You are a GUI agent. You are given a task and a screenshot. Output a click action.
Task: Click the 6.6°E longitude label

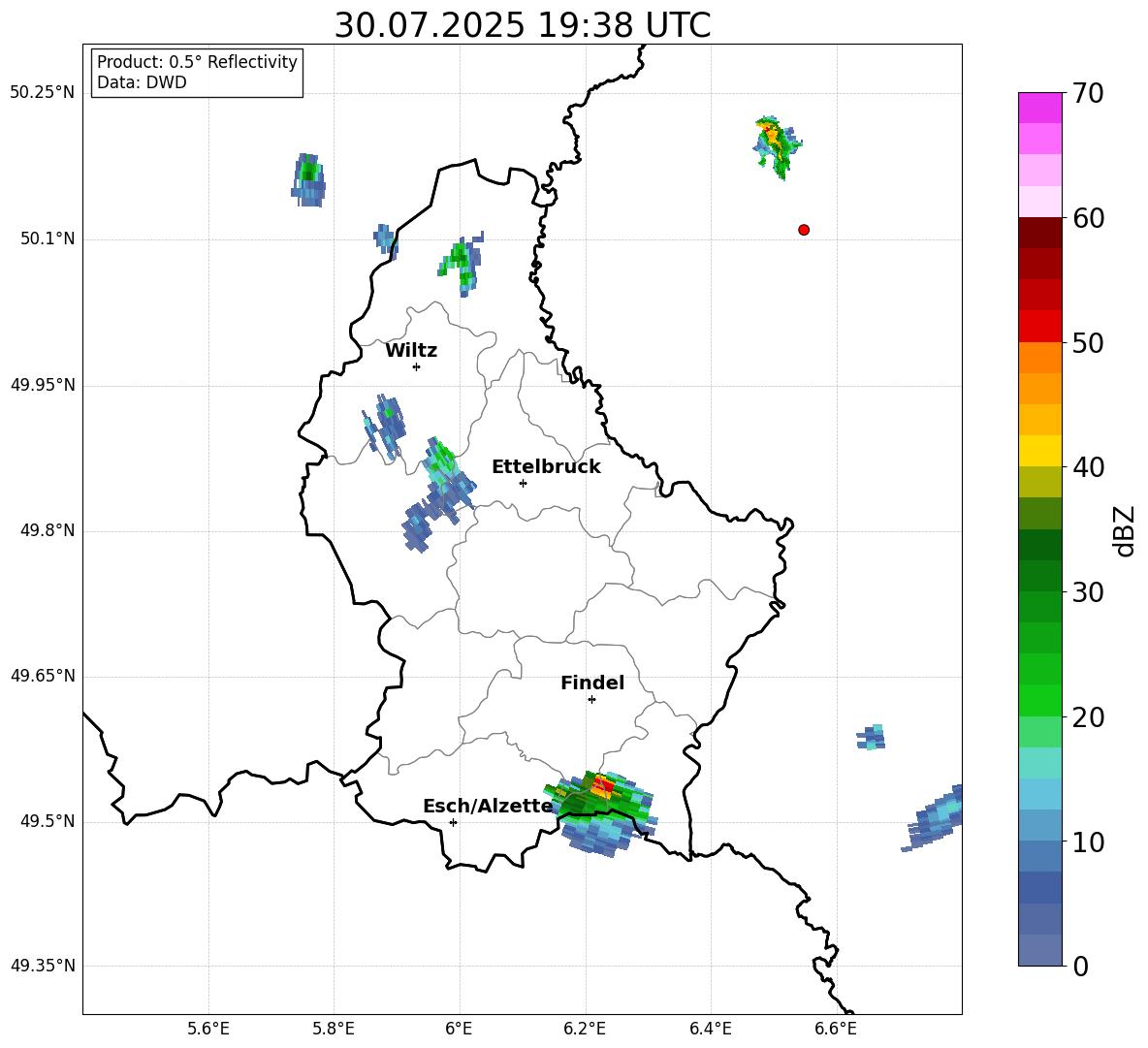[x=836, y=1029]
